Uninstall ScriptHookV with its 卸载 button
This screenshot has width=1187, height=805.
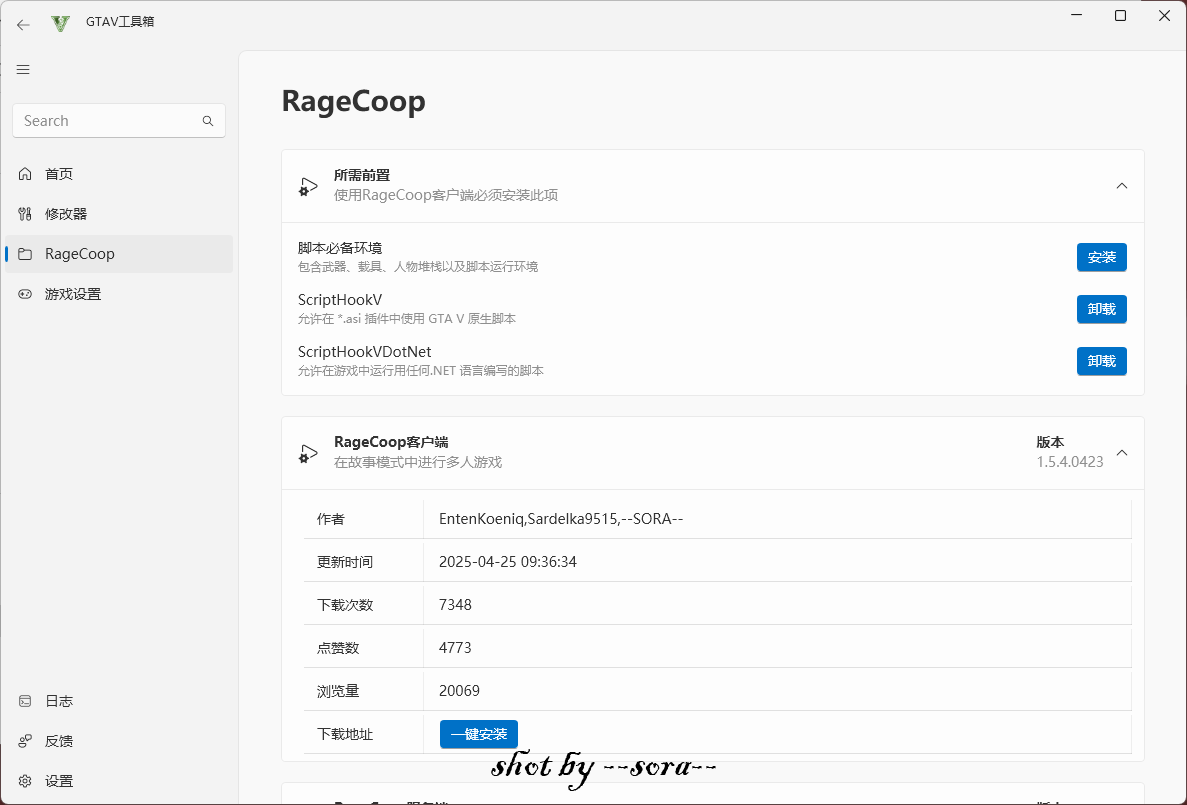point(1101,309)
